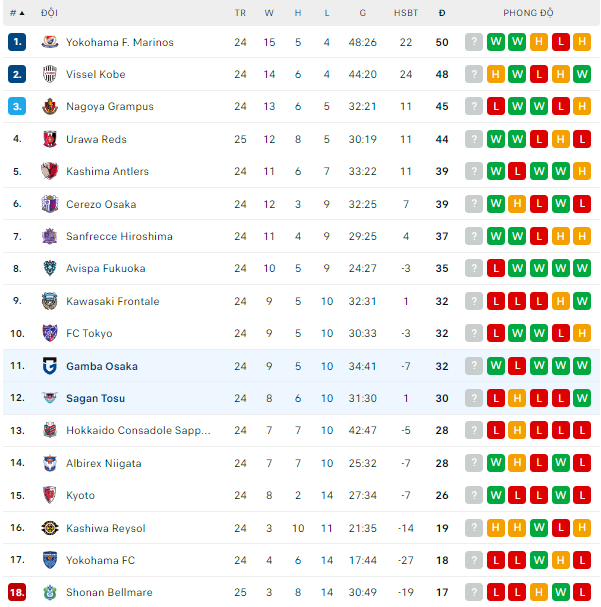The image size is (601, 607).
Task: Open the Cerezo Osaka team link
Action: pos(101,204)
